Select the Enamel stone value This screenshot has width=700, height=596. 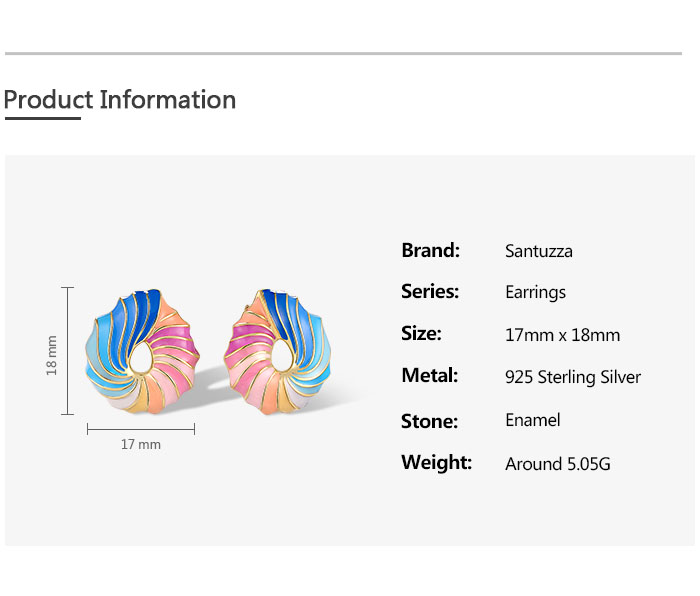pos(532,420)
